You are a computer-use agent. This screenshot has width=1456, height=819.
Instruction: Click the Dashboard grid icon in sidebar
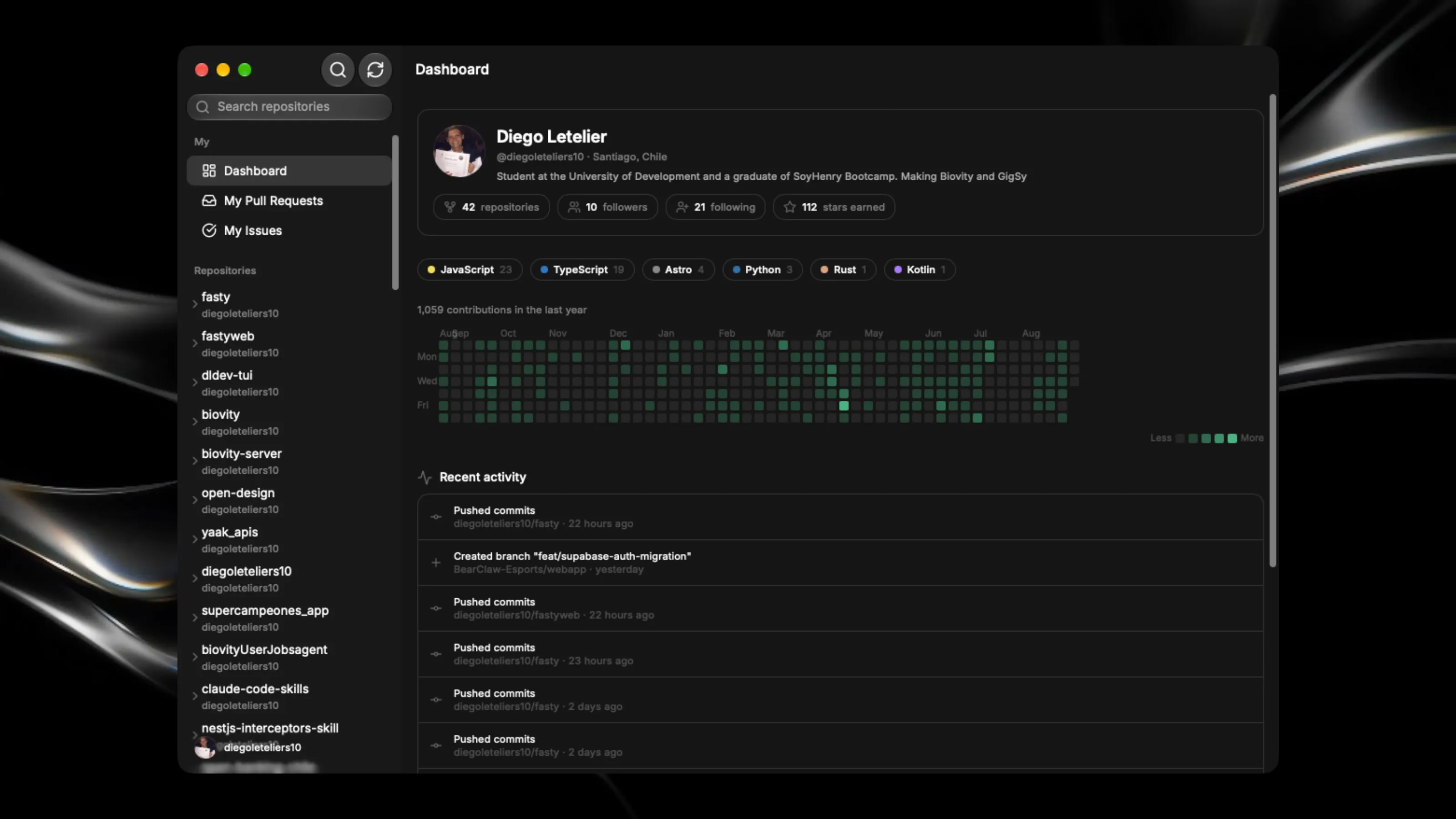(209, 171)
